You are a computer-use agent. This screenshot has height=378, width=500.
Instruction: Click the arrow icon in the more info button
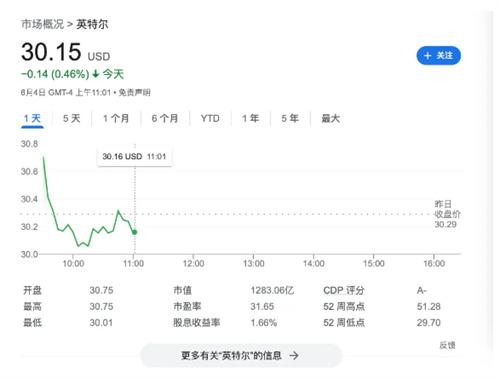(294, 356)
